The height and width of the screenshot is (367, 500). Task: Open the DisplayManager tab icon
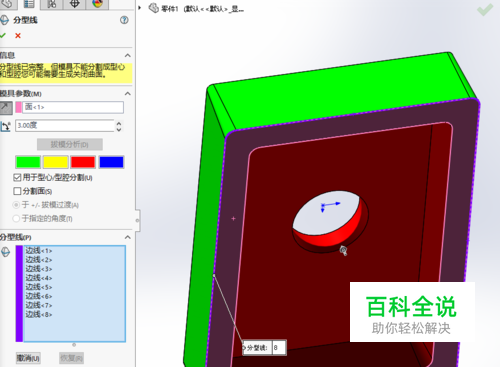coord(97,4)
